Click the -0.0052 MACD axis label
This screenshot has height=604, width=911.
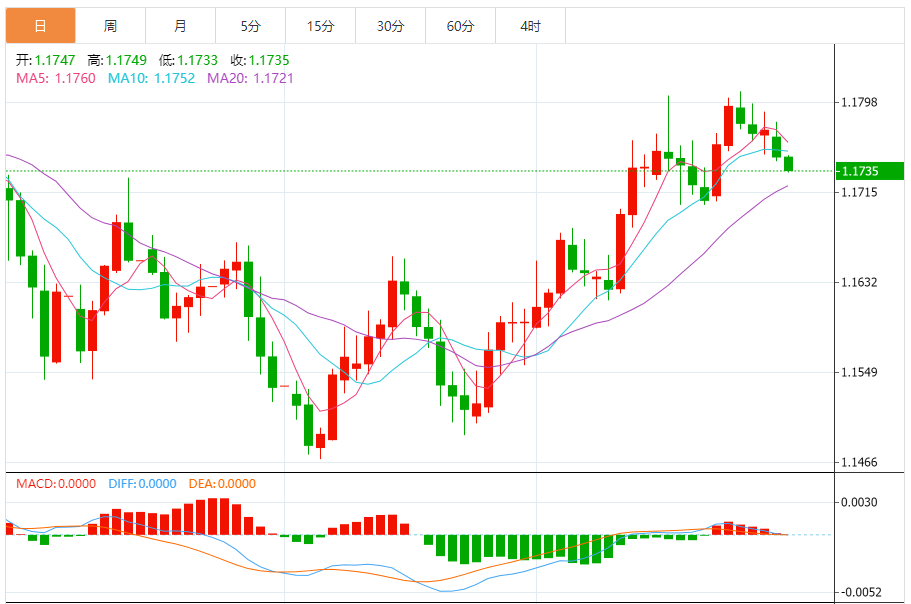pos(859,592)
